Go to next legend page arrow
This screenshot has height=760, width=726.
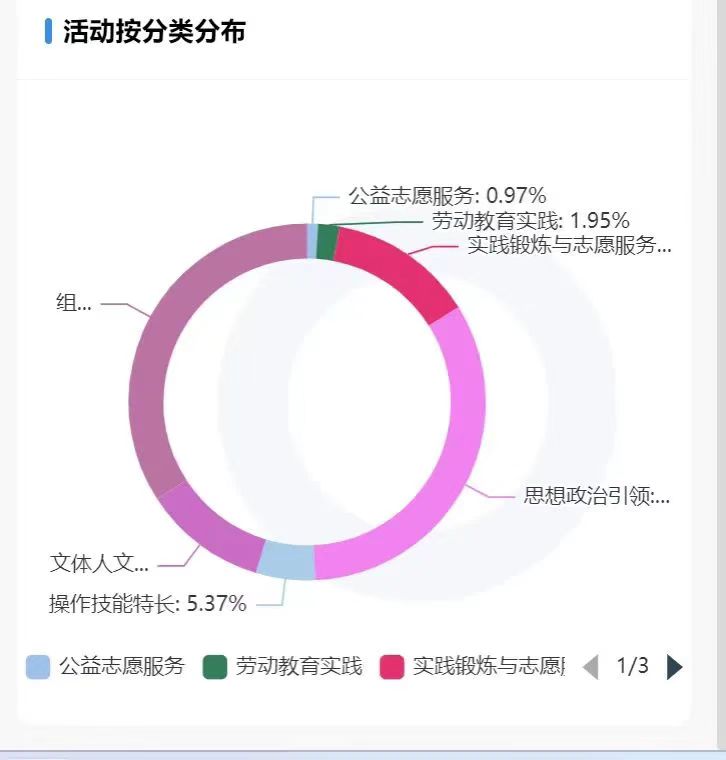pos(675,667)
